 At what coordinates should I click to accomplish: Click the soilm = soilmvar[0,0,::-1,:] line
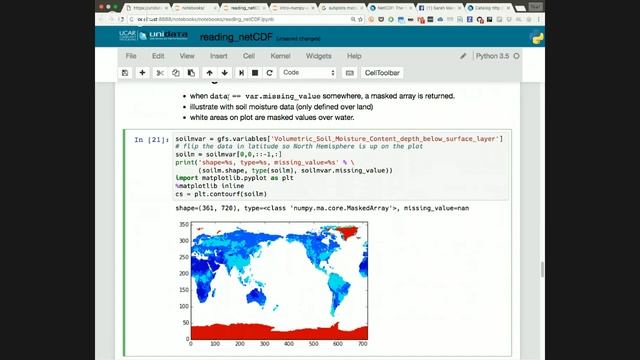pos(229,154)
